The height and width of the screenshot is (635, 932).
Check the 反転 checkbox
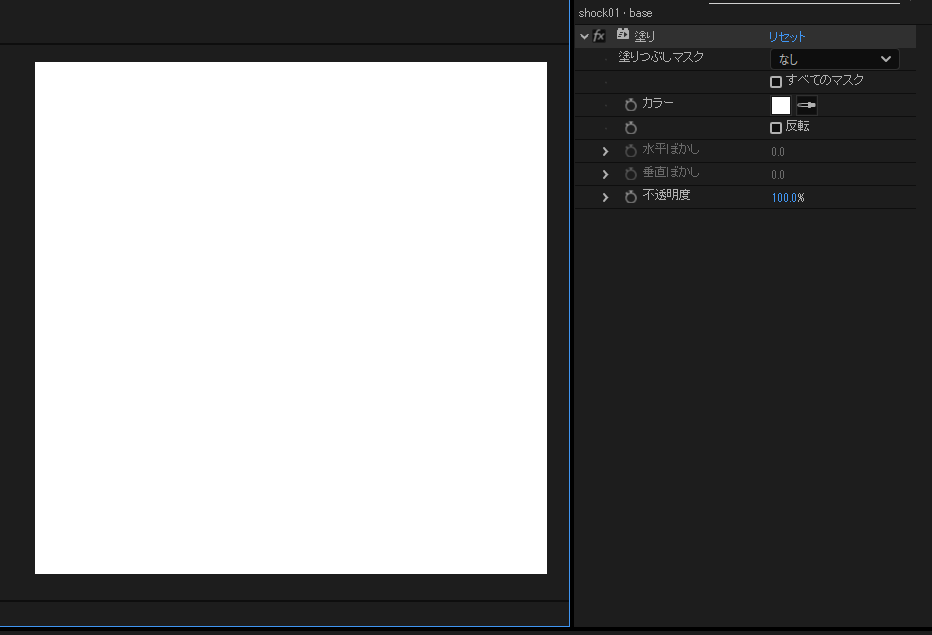click(x=776, y=128)
